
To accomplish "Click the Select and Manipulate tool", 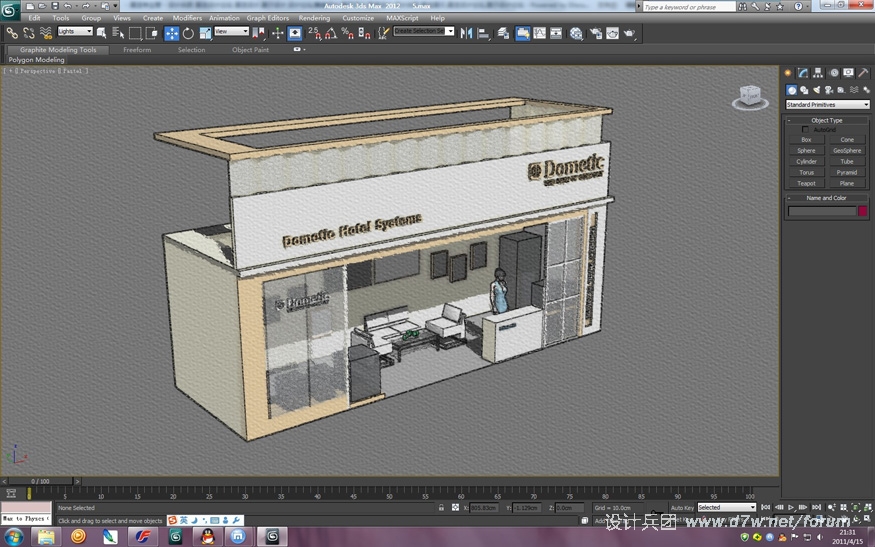I will 277,33.
